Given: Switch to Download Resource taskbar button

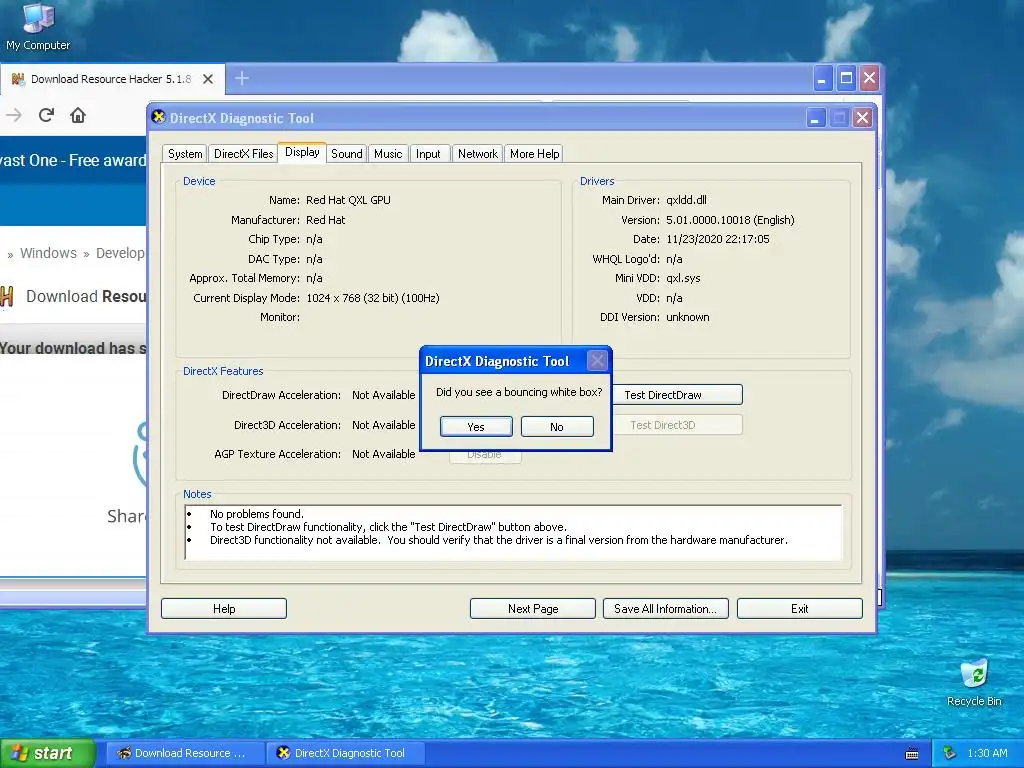Looking at the screenshot, I should [x=185, y=753].
